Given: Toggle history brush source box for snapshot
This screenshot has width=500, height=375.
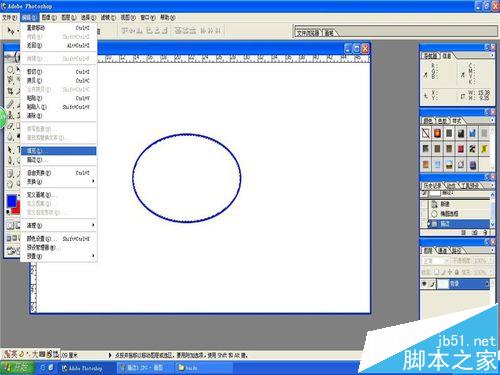Looking at the screenshot, I should [424, 194].
